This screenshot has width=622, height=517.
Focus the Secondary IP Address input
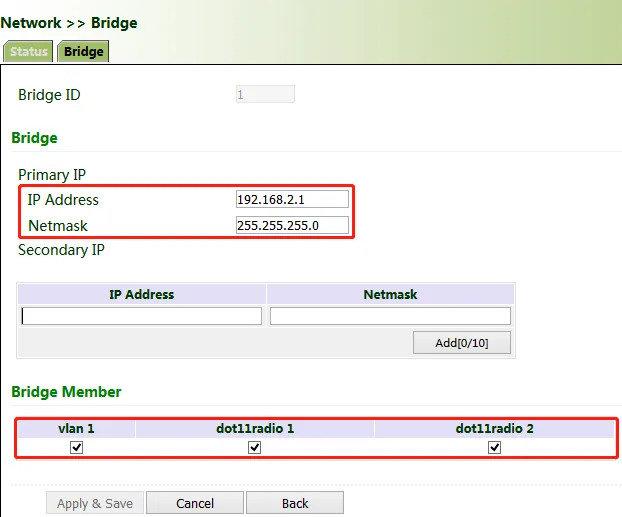(x=142, y=316)
